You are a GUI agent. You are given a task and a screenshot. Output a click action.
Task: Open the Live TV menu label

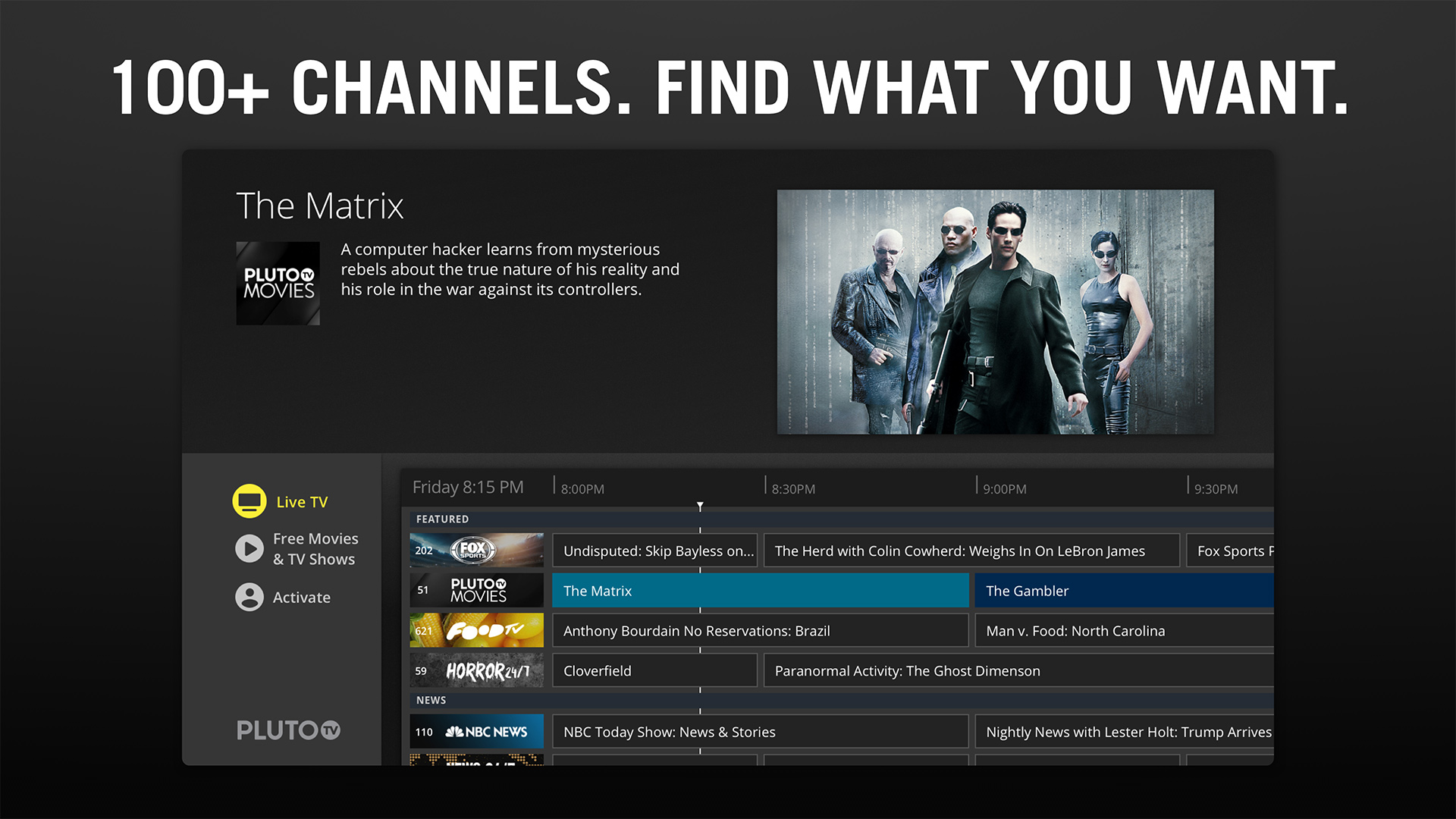point(302,502)
